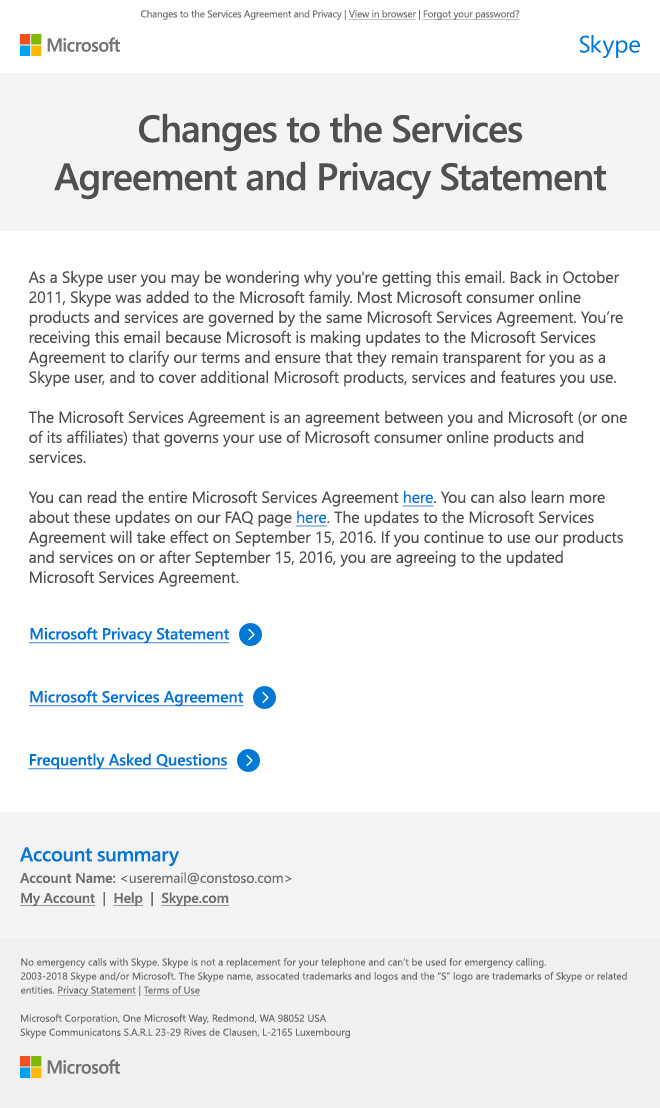The width and height of the screenshot is (660, 1108).
Task: Click the Account summary heading
Action: 99,854
